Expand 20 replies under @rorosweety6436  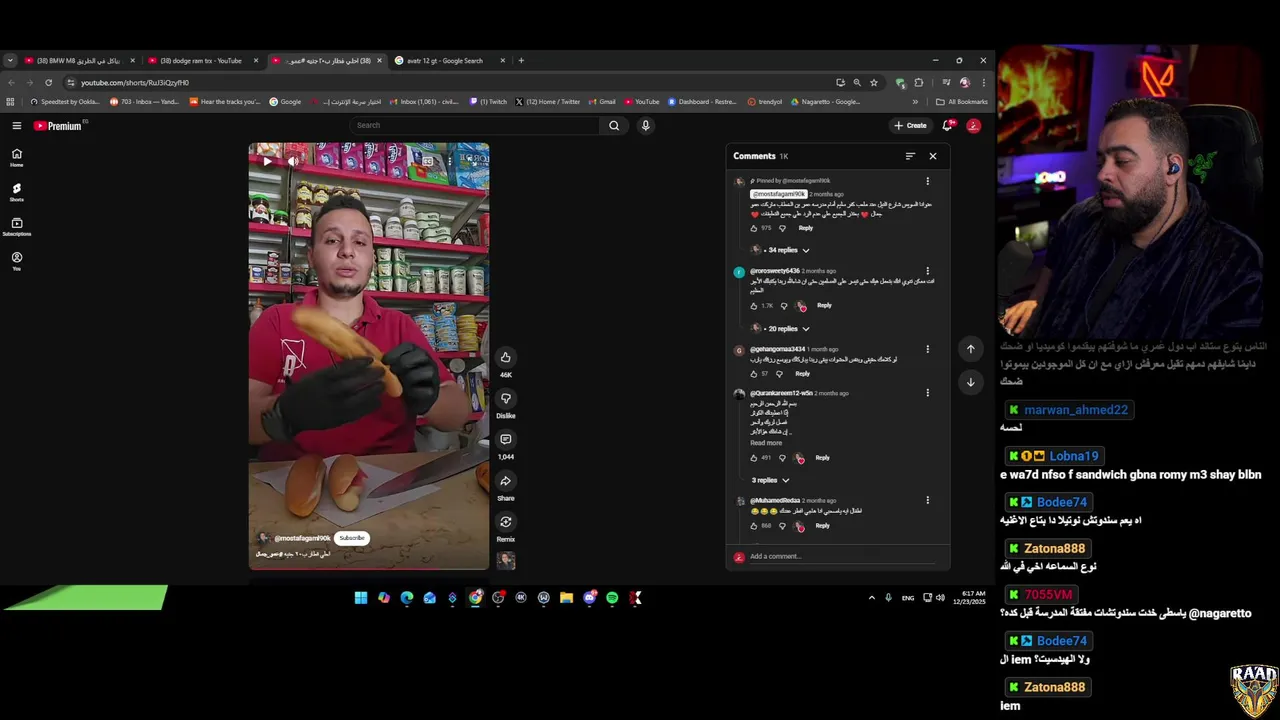click(781, 328)
